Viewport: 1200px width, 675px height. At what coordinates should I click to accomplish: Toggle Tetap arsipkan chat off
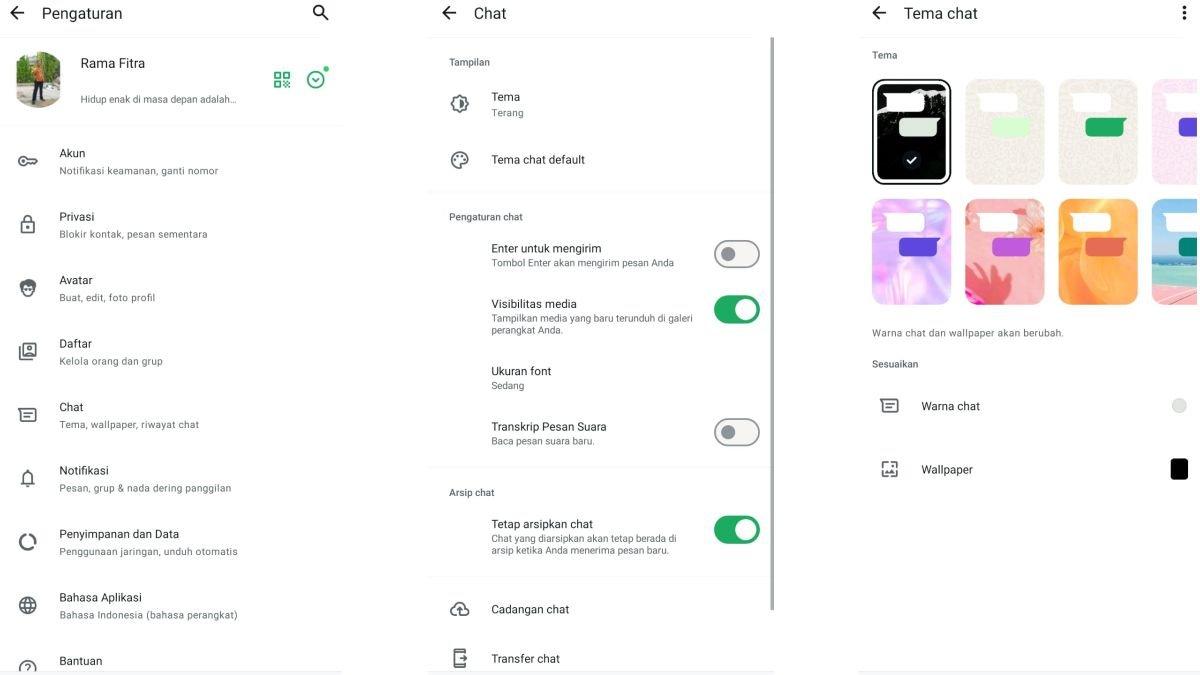[737, 529]
